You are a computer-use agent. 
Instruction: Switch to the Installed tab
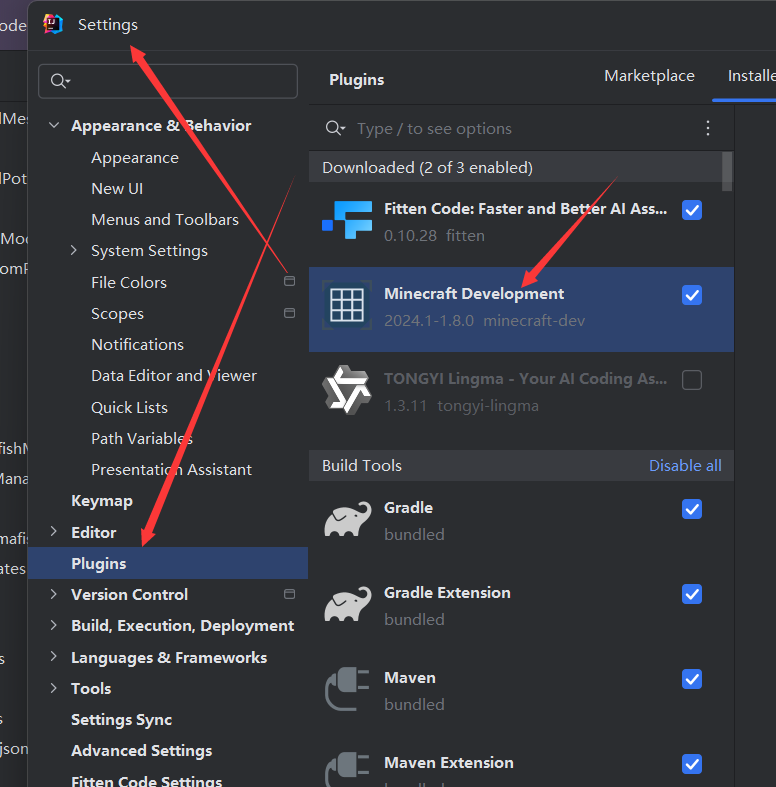click(x=751, y=76)
